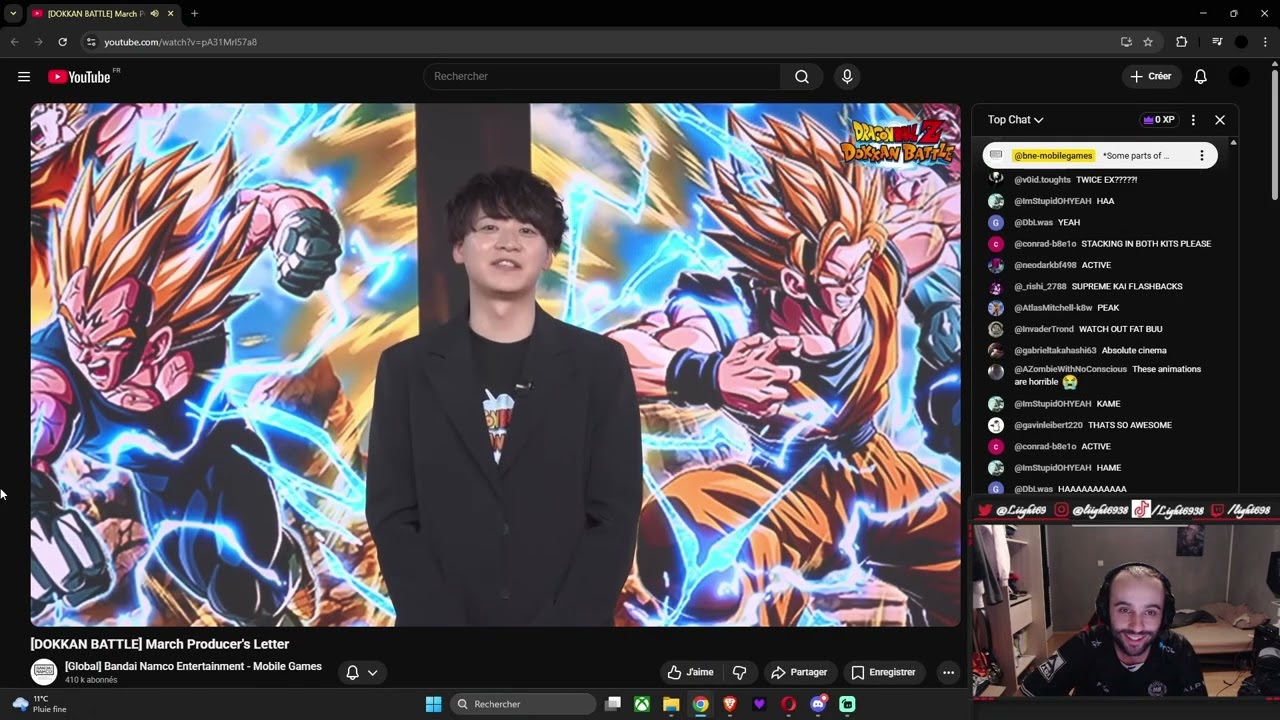Image resolution: width=1280 pixels, height=720 pixels.
Task: Open Chrome three-dot menu
Action: pos(1265,42)
